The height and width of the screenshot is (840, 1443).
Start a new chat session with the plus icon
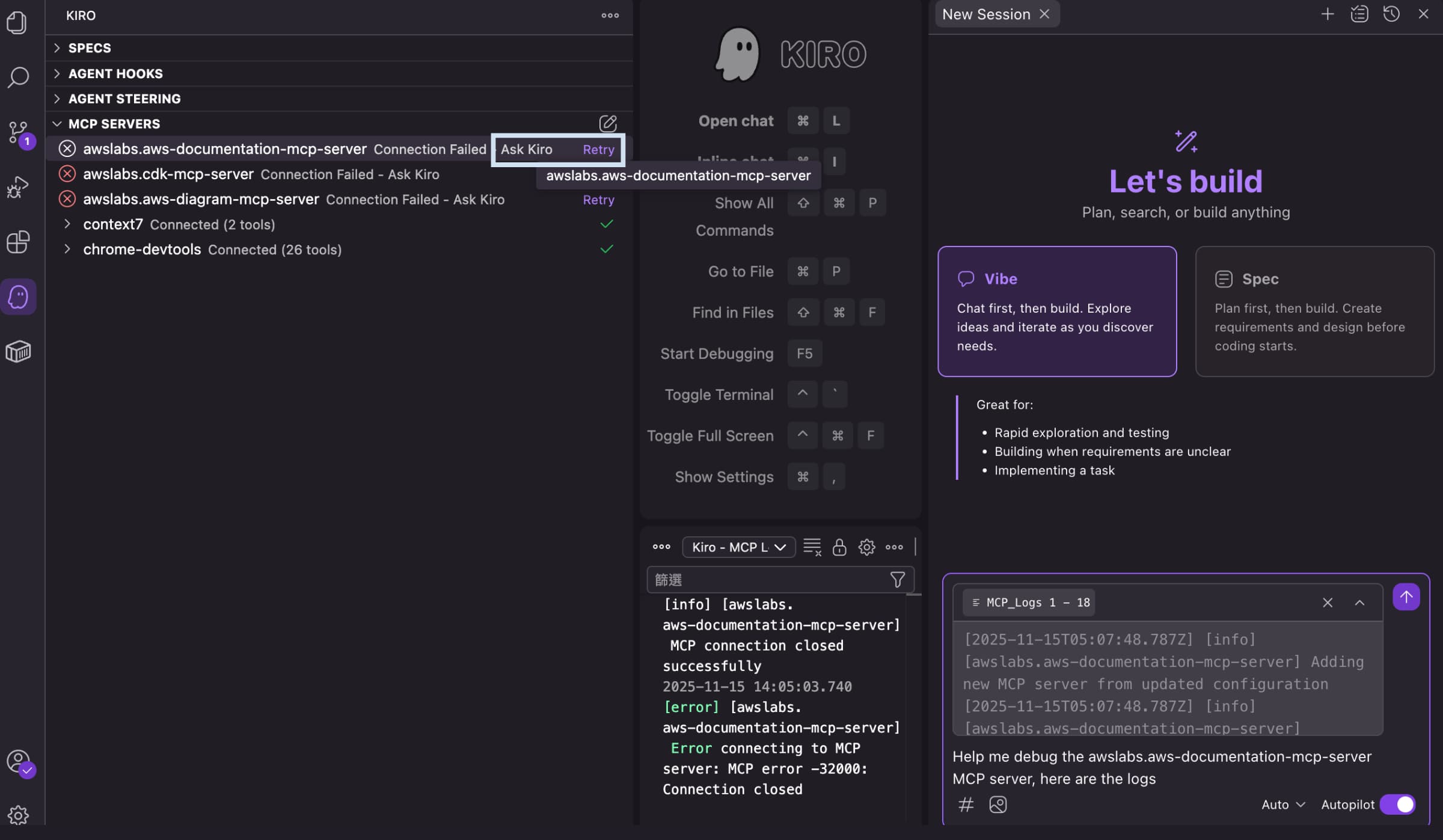coord(1328,14)
